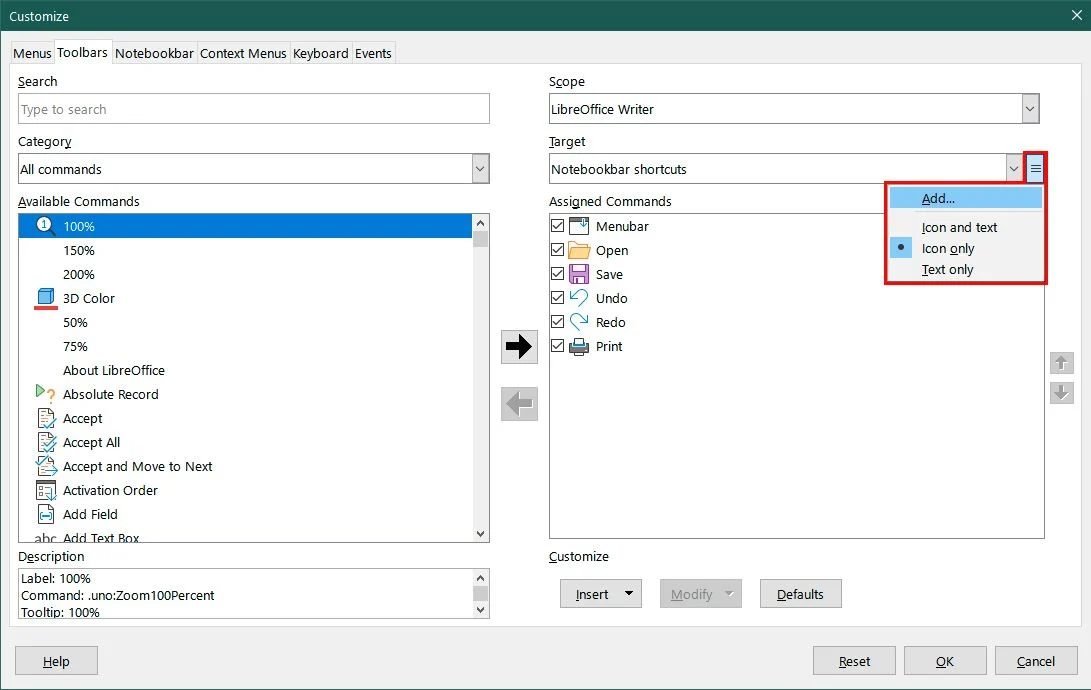Select Add... from the popup menu

pos(966,198)
